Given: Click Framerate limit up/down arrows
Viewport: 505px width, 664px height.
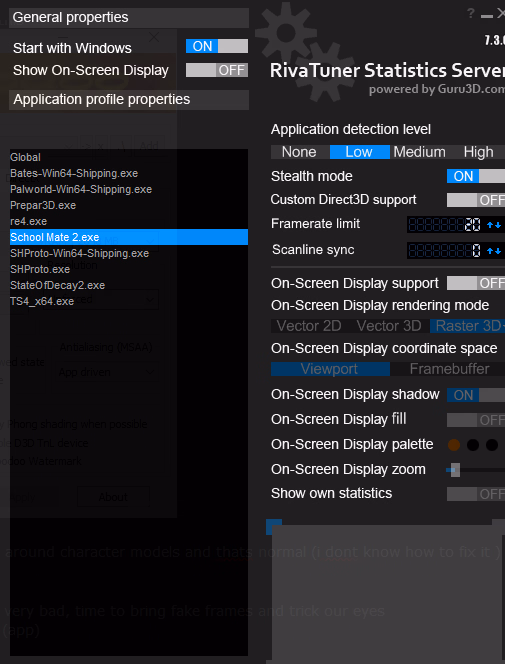Looking at the screenshot, I should 494,225.
